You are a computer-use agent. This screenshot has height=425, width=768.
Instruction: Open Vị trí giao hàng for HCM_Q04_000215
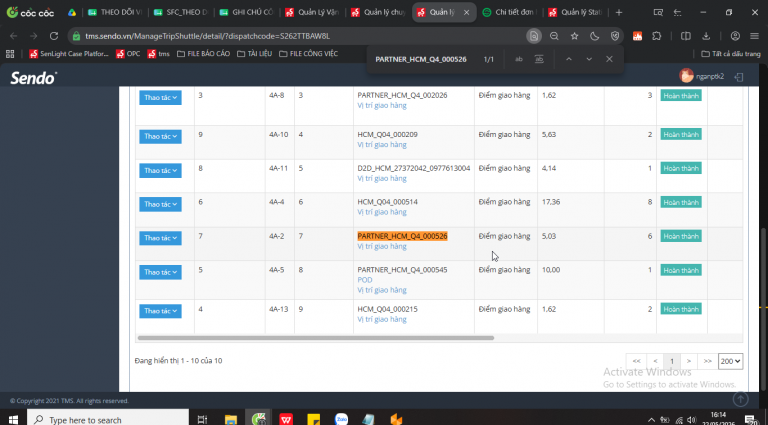point(382,319)
